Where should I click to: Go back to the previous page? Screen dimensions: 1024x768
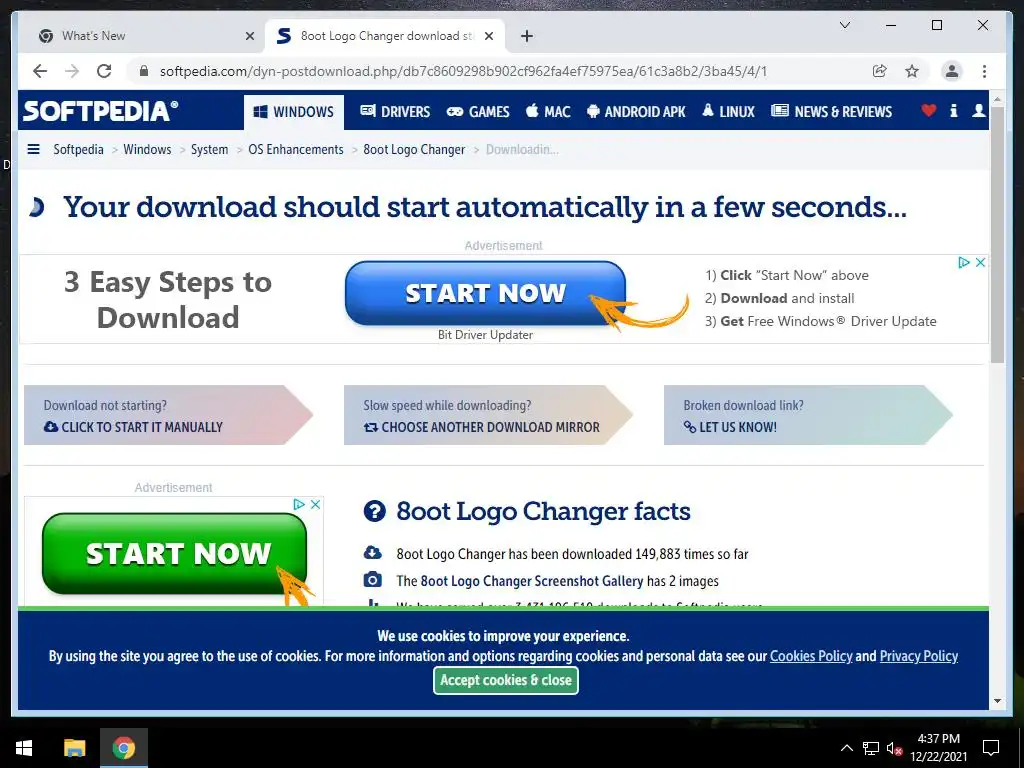[40, 71]
